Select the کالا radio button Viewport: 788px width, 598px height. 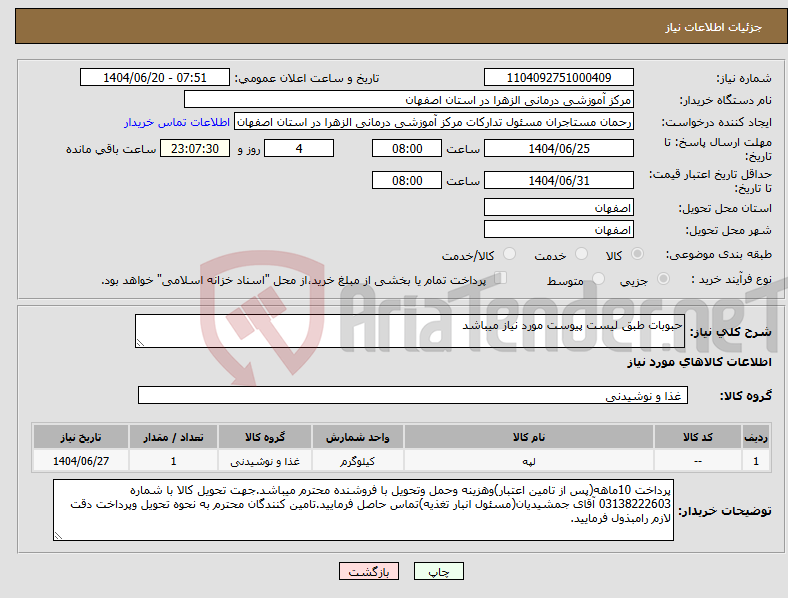(x=637, y=254)
